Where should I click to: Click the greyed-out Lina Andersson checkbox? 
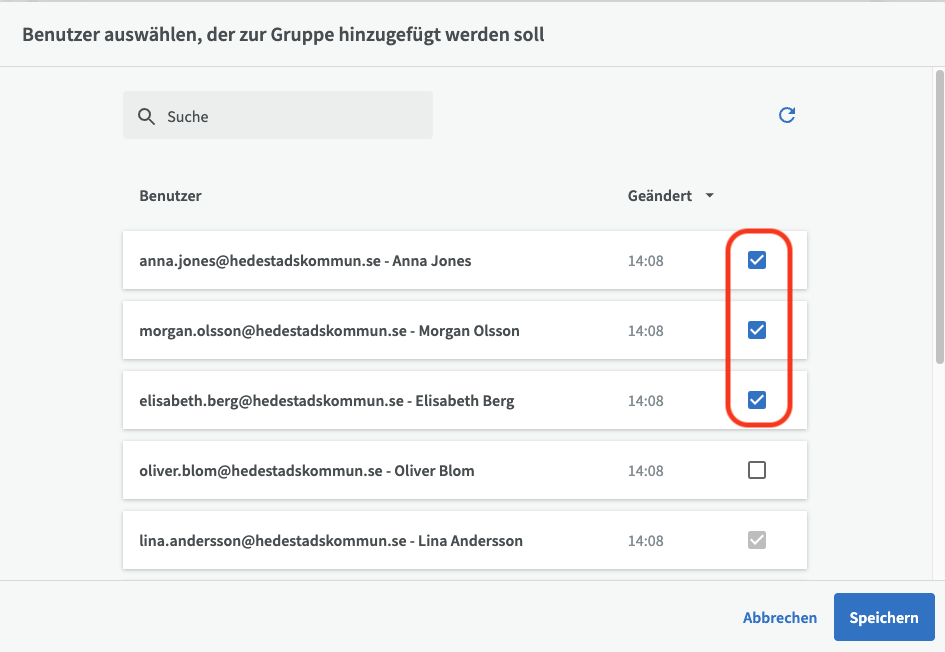(x=757, y=540)
